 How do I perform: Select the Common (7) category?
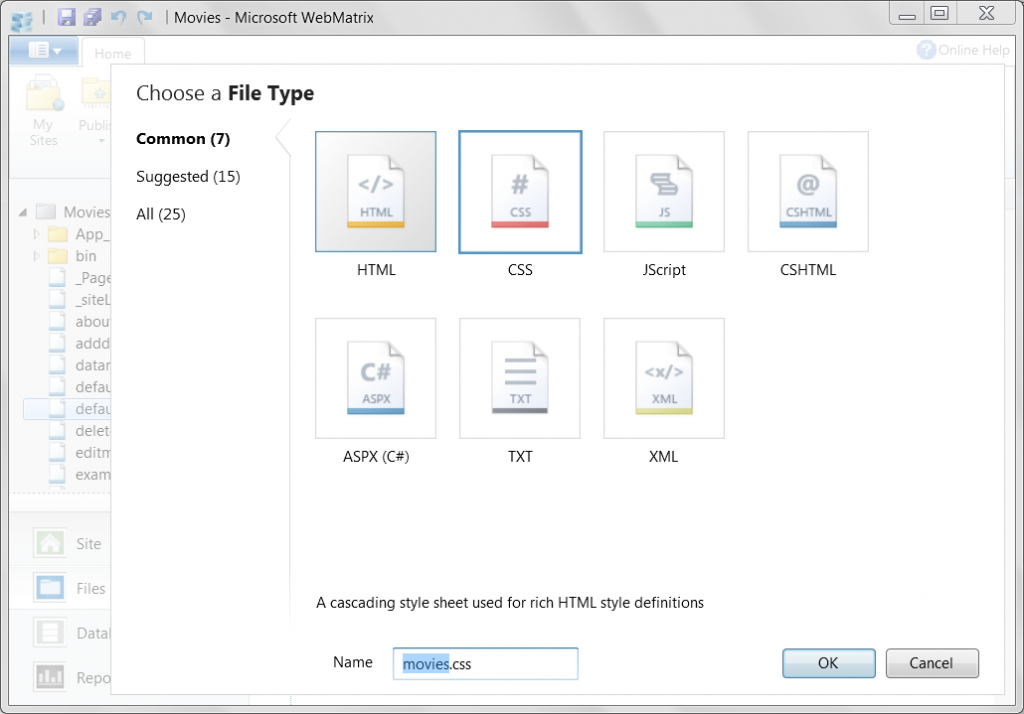pos(183,138)
